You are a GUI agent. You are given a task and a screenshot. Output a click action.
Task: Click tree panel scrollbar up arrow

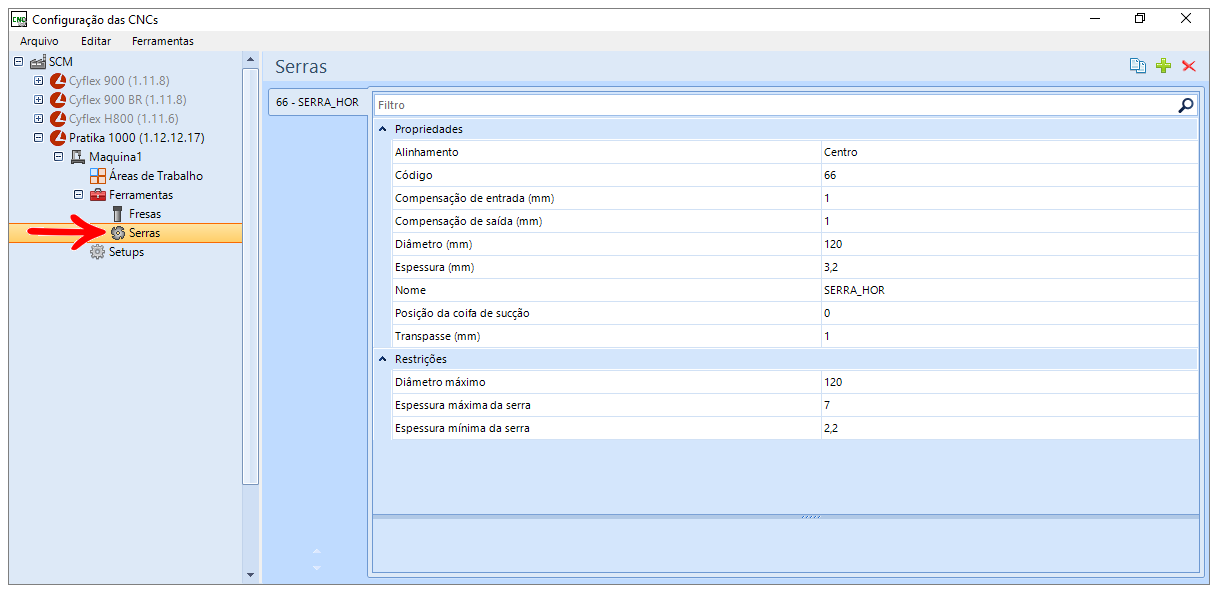click(250, 60)
